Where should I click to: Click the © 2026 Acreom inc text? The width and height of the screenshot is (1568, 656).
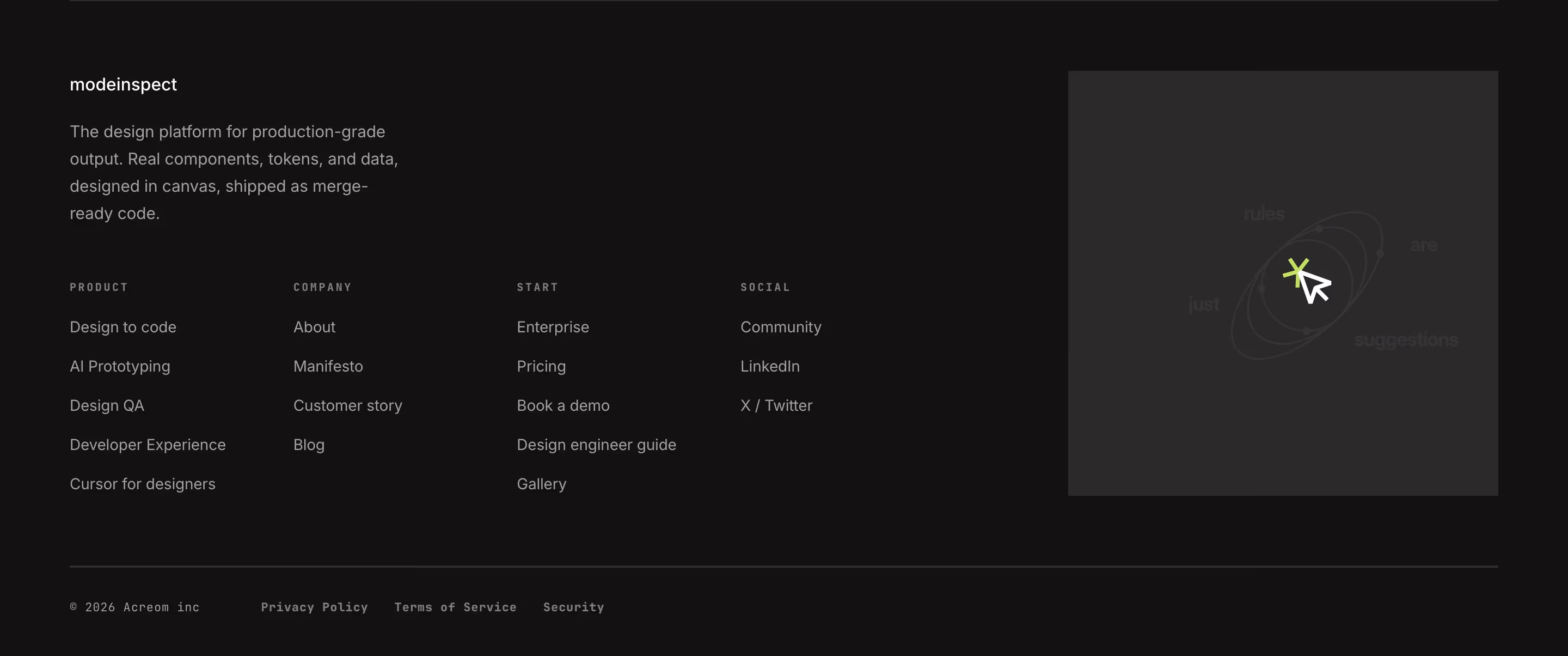(x=134, y=608)
